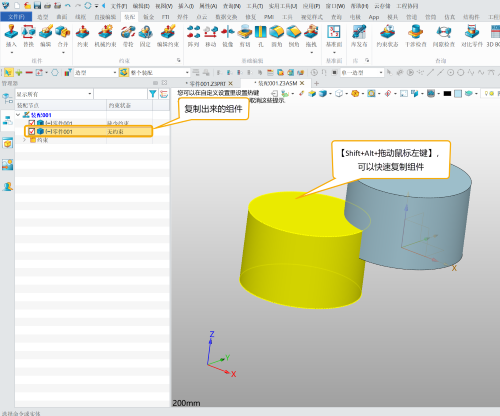
Task: Switch to the 钣金 ribbon tab
Action: click(149, 17)
